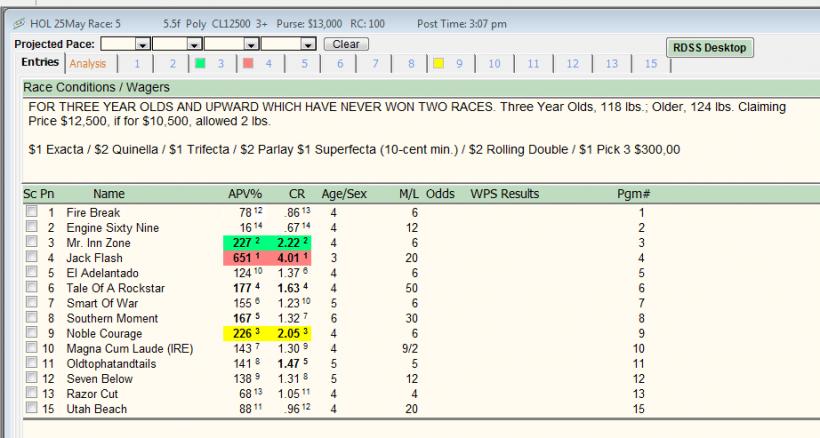This screenshot has width=820, height=438.
Task: Open horse tab 13
Action: click(x=612, y=64)
